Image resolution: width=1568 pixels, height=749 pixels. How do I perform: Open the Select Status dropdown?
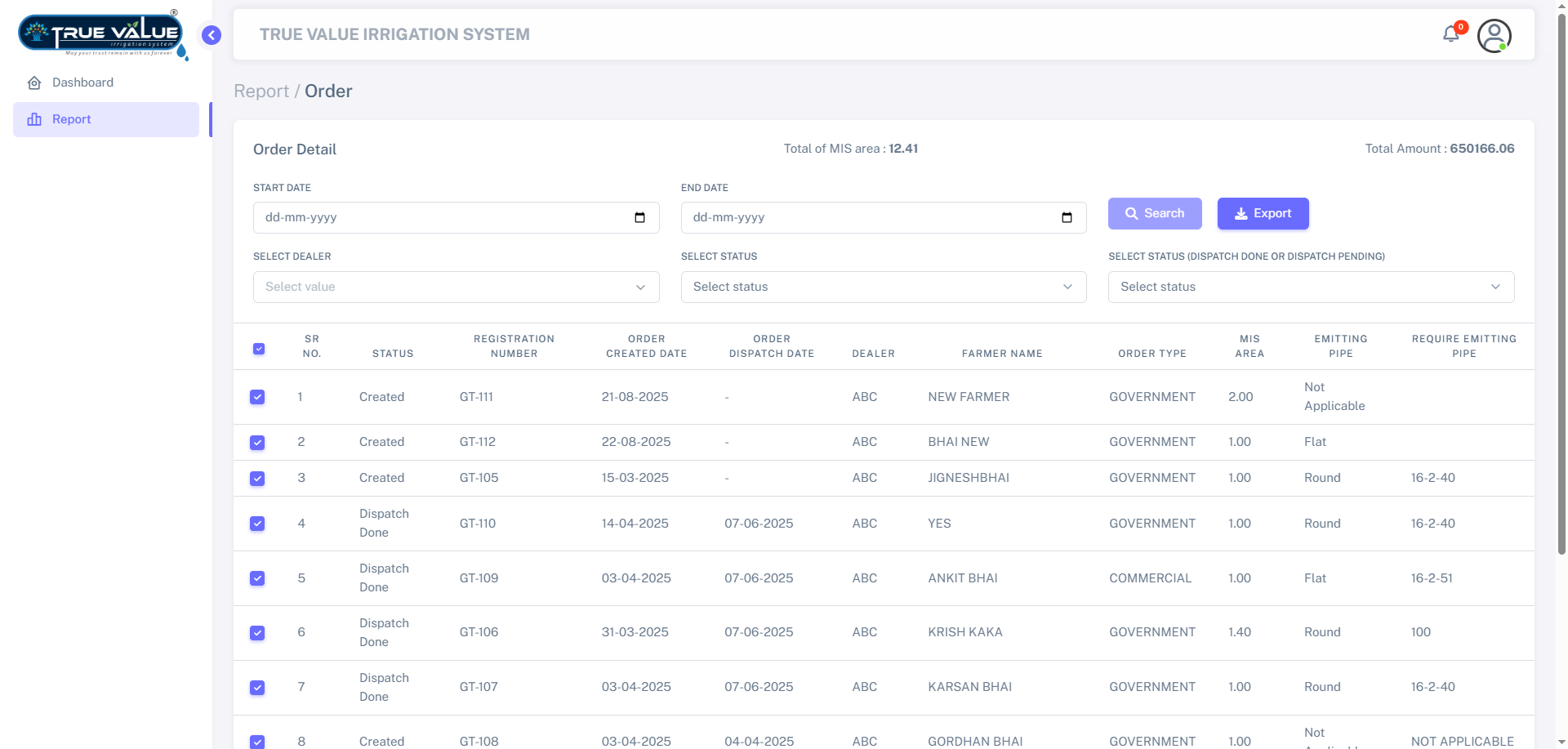tap(883, 288)
